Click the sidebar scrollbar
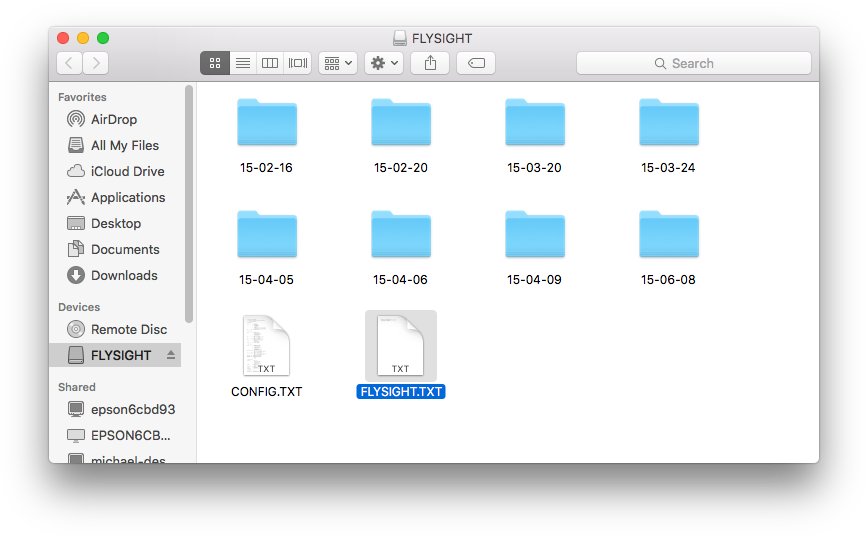 point(189,200)
